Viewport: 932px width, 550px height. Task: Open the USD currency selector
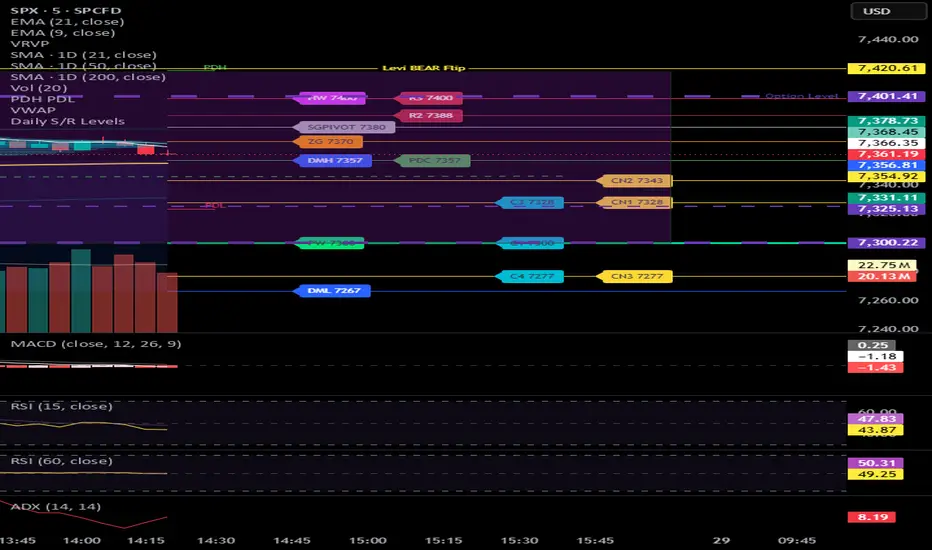tap(888, 11)
